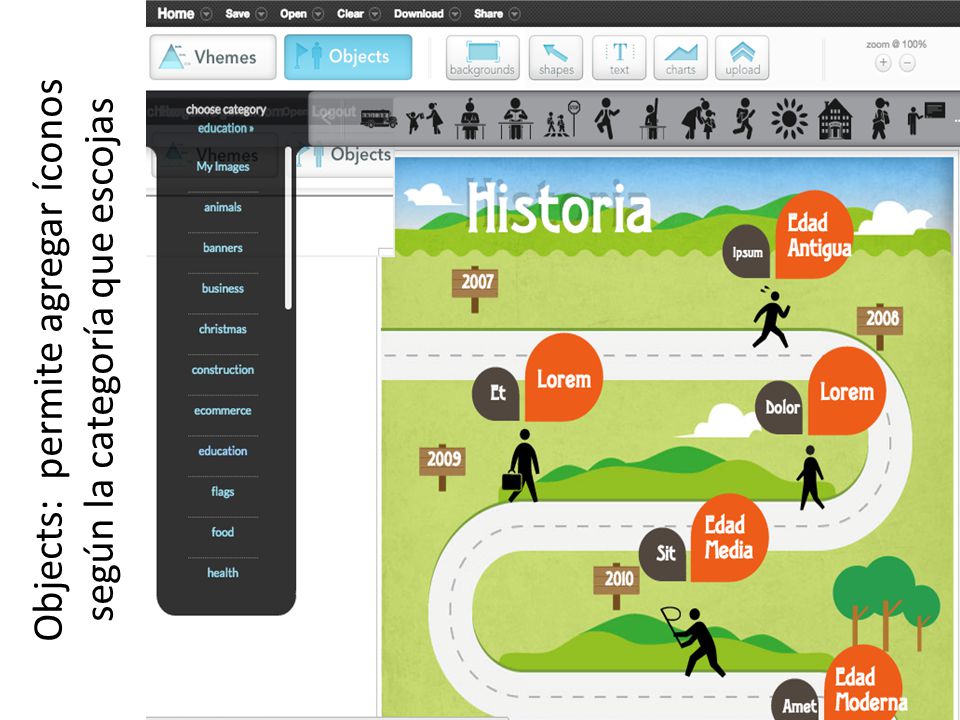Select the Edad Antigua orange bubble

click(x=815, y=234)
